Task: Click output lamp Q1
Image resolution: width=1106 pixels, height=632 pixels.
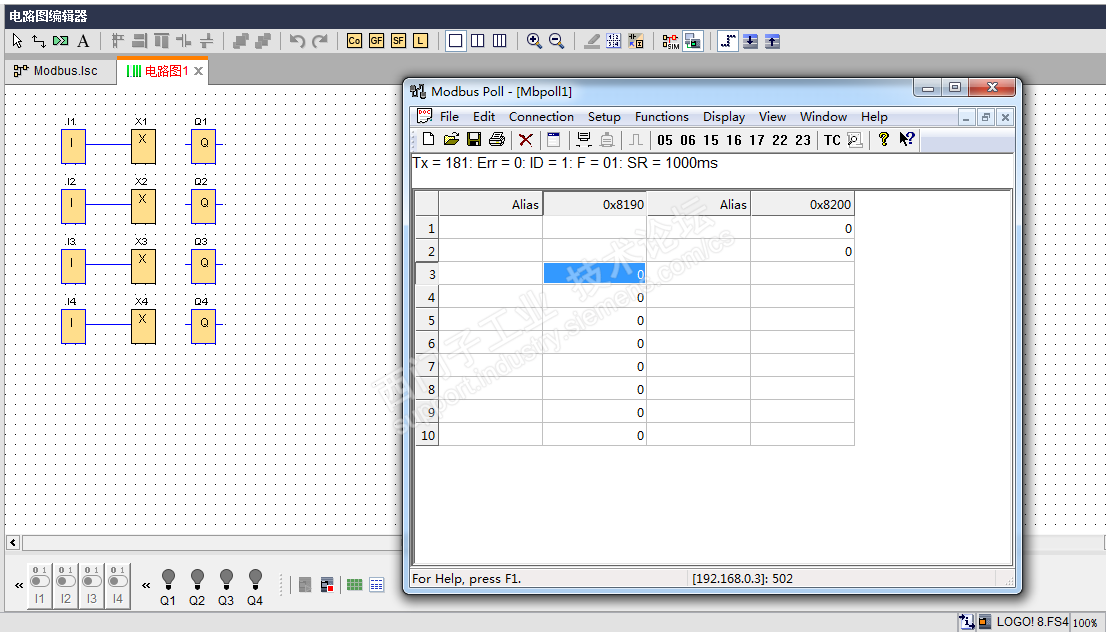Action: click(x=168, y=587)
